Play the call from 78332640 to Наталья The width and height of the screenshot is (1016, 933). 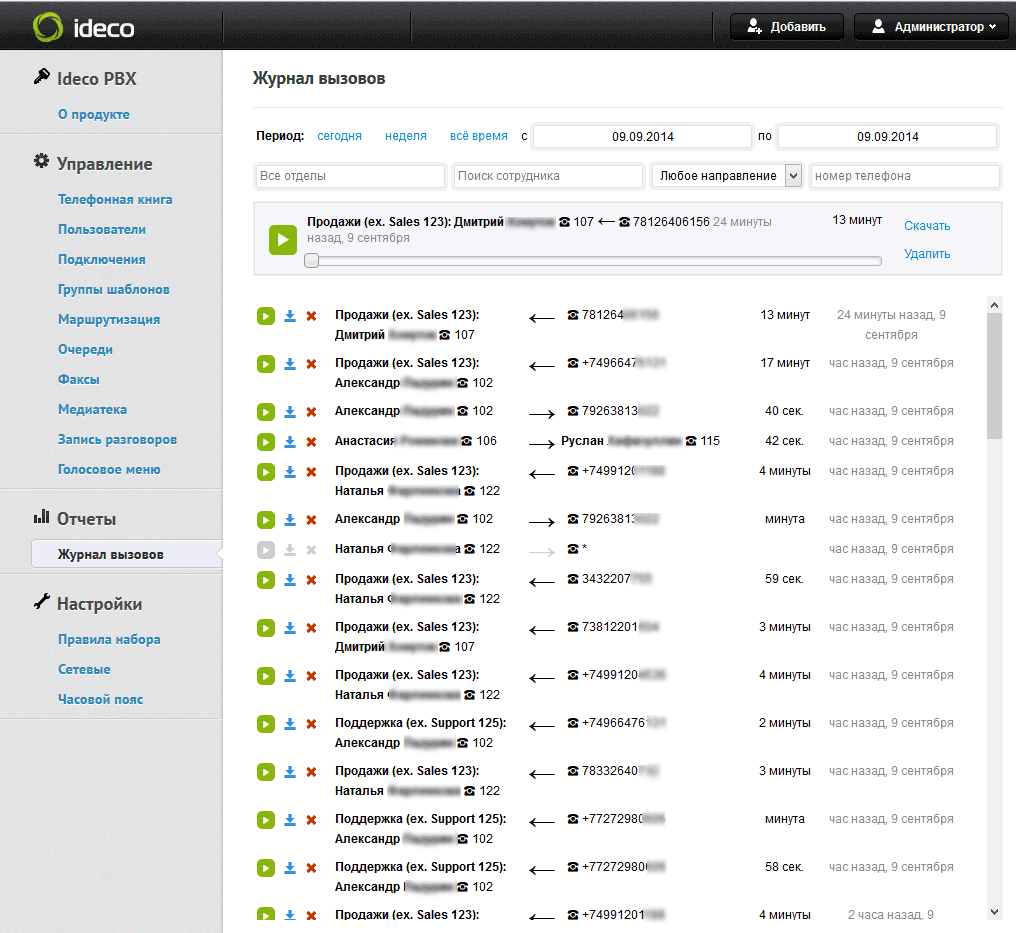click(266, 772)
